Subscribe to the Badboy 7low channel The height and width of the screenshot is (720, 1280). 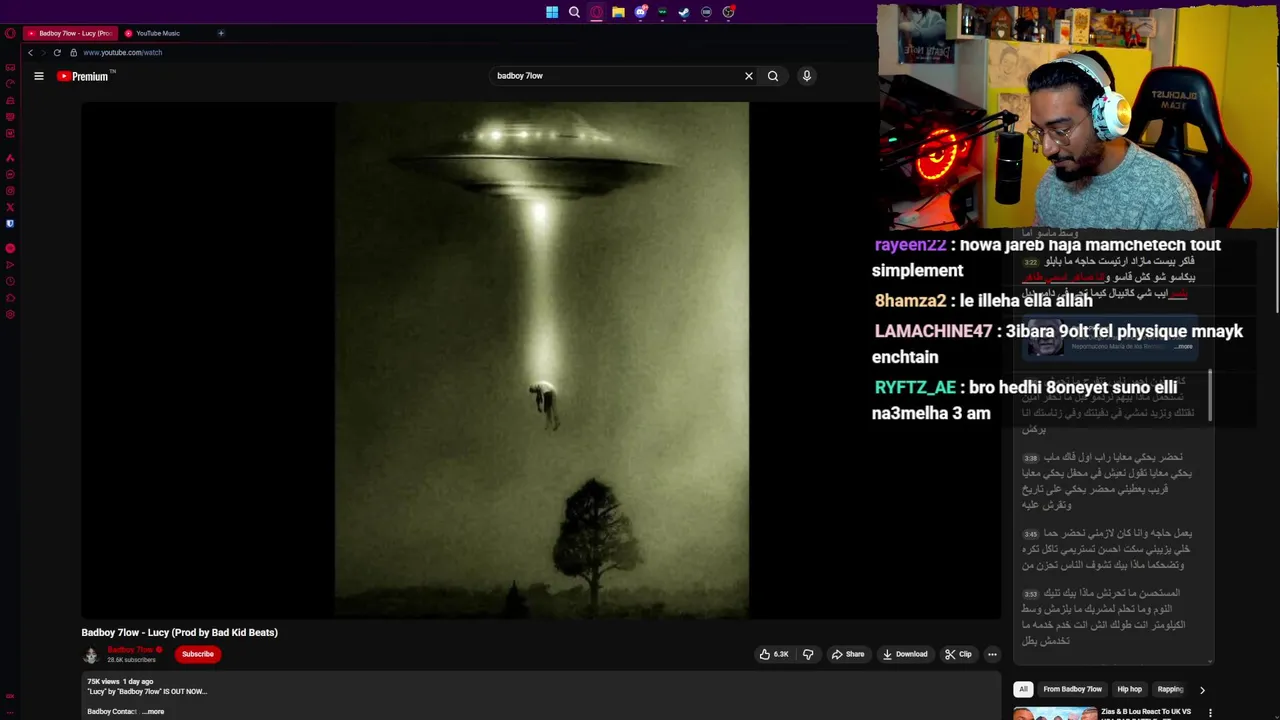198,654
